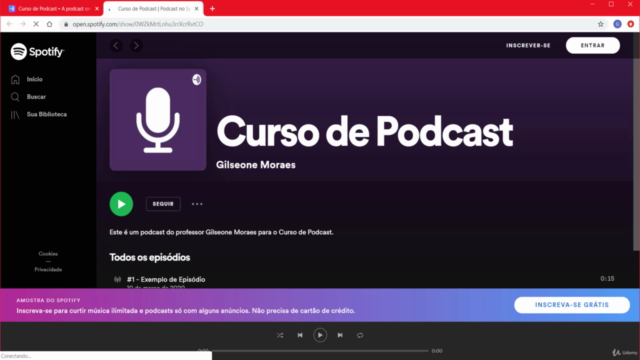Image resolution: width=640 pixels, height=360 pixels.
Task: Toggle repeat in the player bar
Action: pyautogui.click(x=360, y=335)
